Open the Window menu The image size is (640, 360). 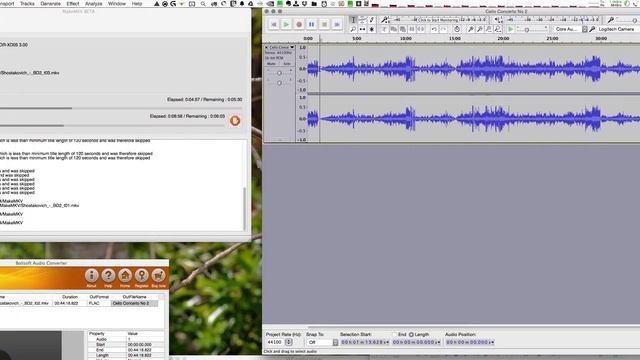117,3
